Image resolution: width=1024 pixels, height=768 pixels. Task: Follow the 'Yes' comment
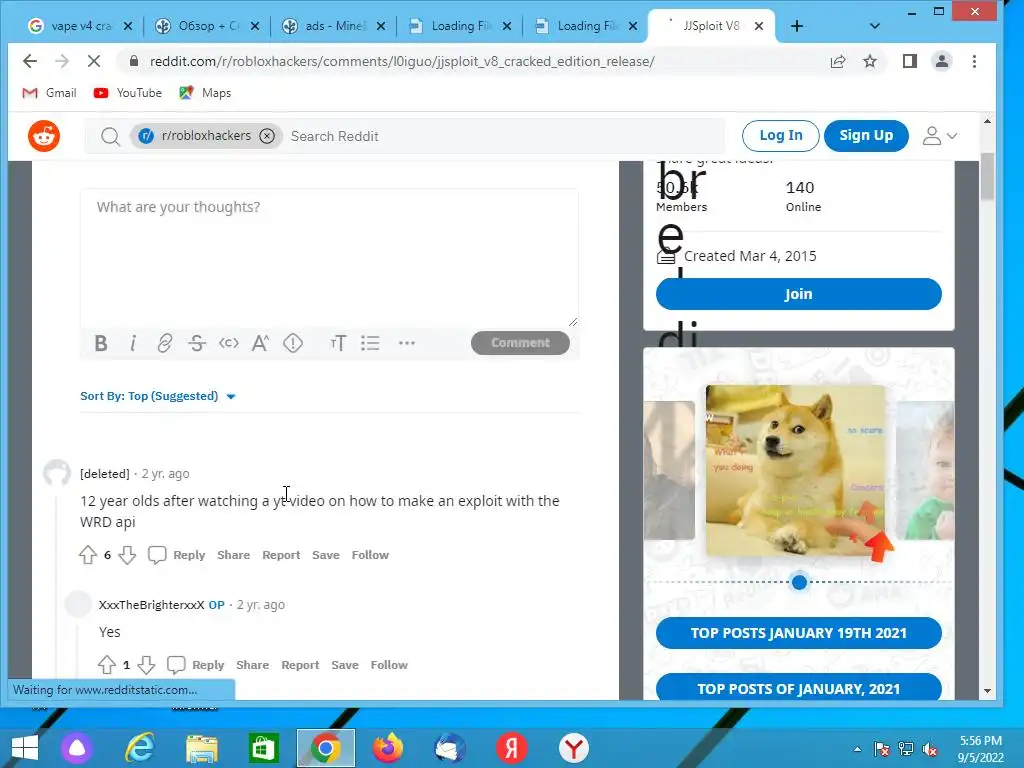[389, 665]
